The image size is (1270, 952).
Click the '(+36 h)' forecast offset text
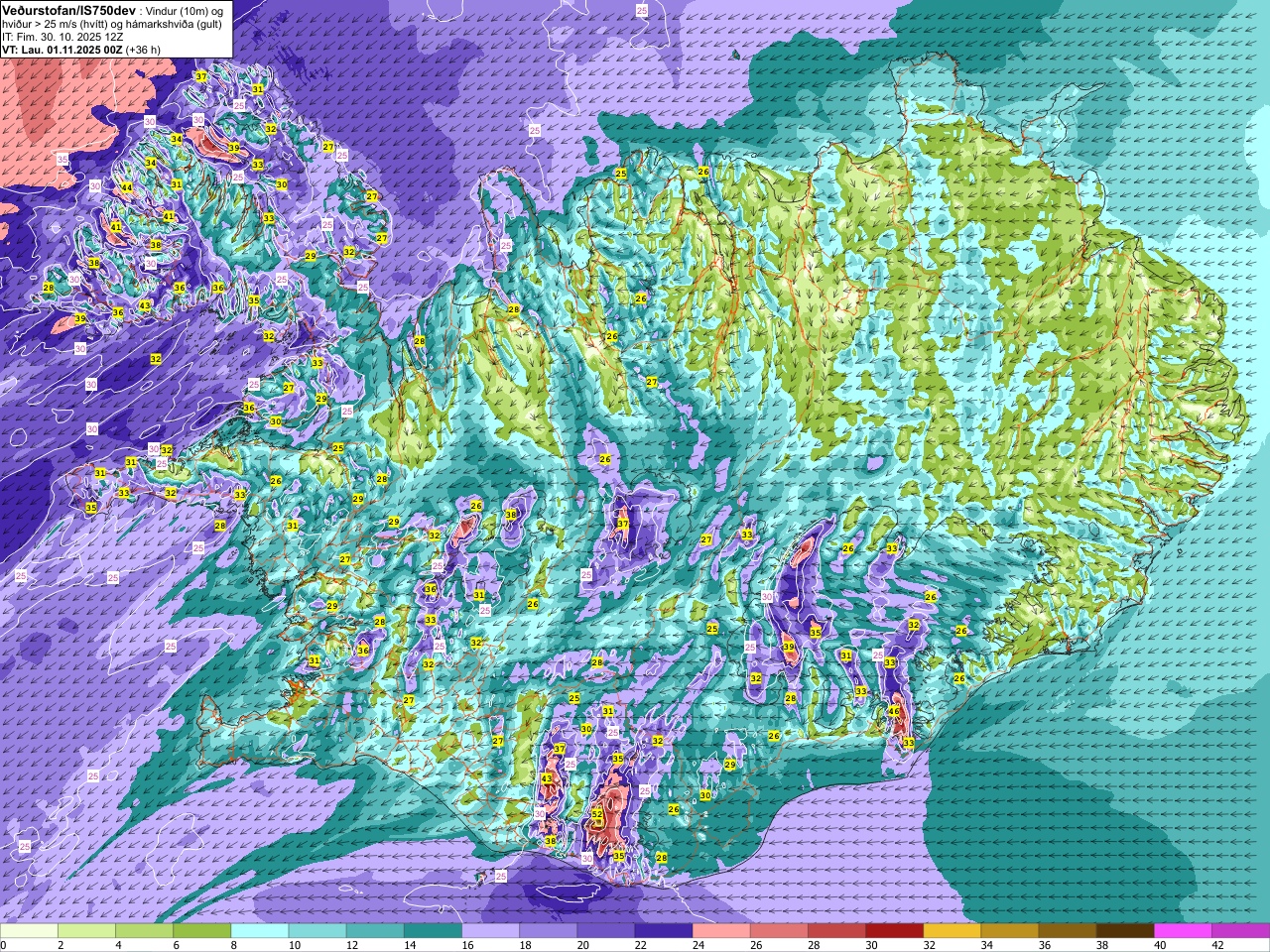pos(144,49)
